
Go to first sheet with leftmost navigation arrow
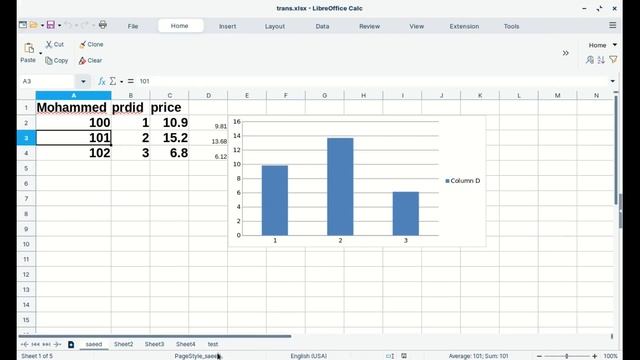(24, 344)
